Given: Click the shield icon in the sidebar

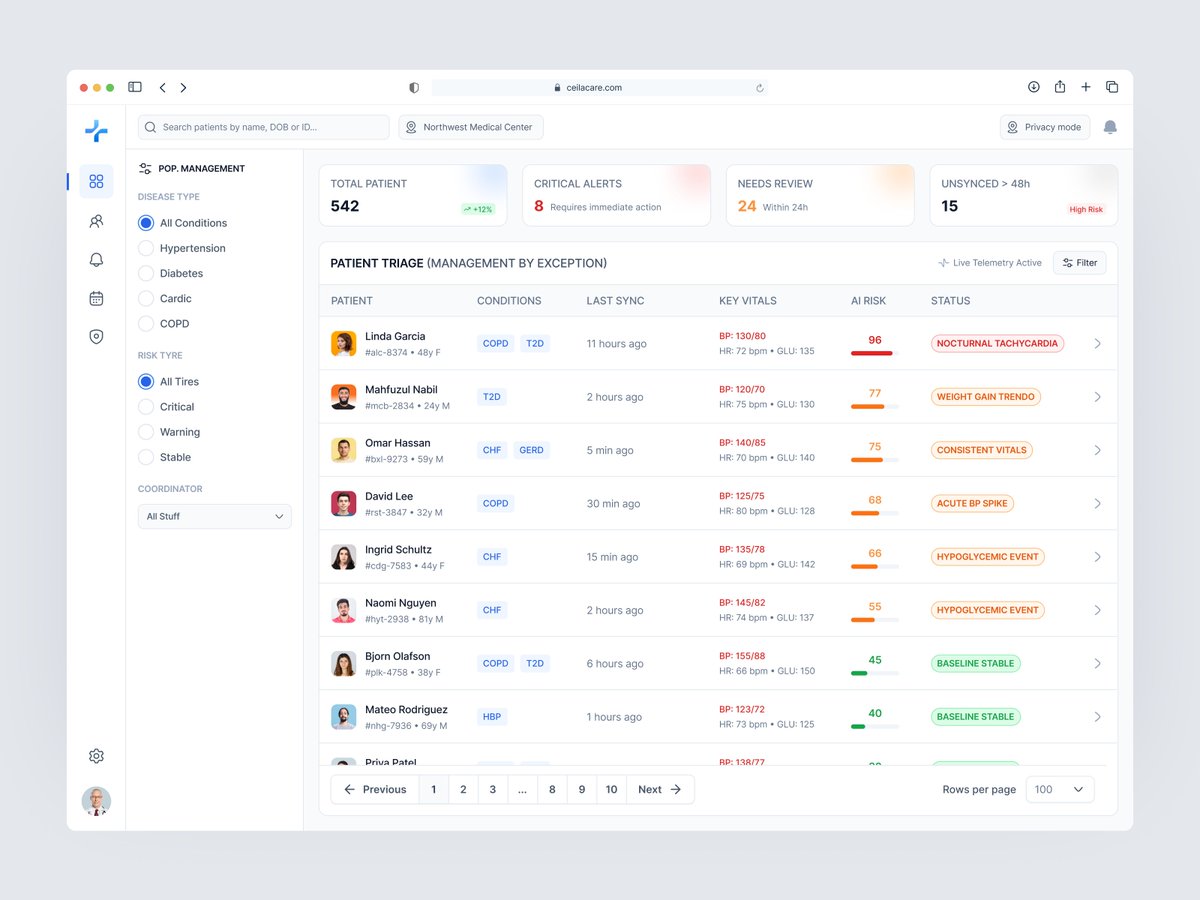Looking at the screenshot, I should coord(96,336).
